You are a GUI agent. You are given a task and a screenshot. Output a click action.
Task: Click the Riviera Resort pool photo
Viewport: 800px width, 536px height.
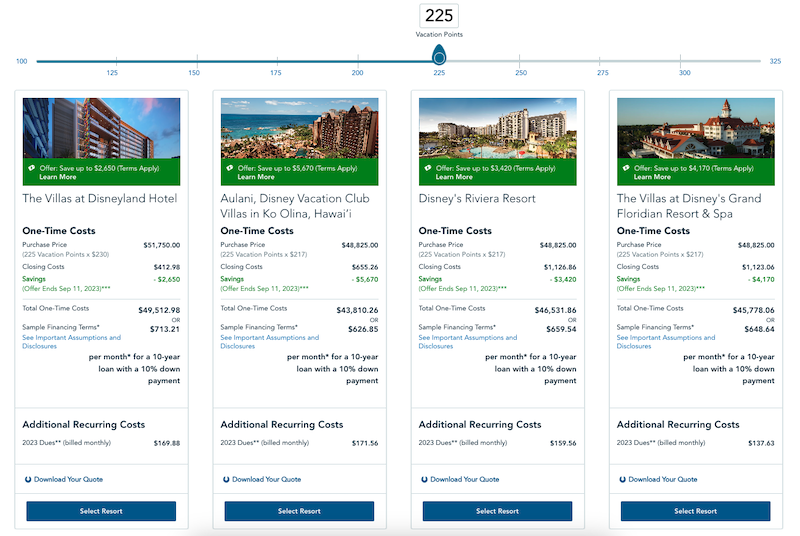497,128
